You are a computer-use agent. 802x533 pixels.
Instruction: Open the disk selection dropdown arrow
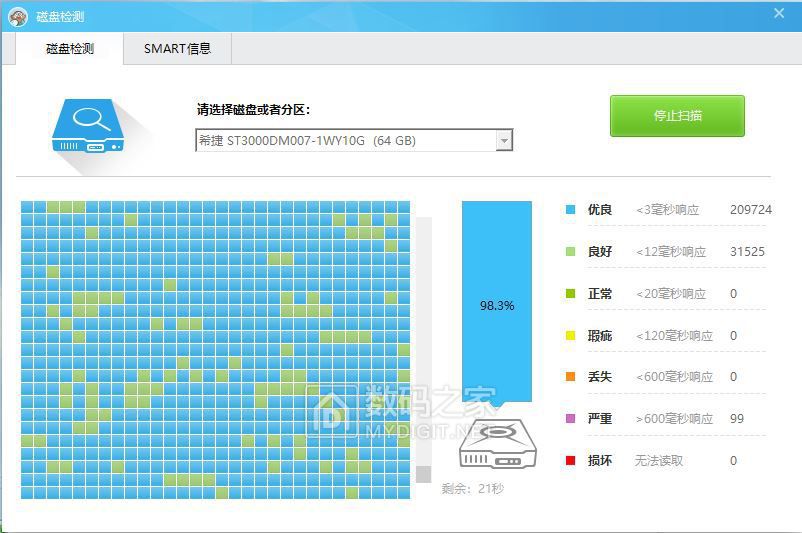tap(504, 140)
